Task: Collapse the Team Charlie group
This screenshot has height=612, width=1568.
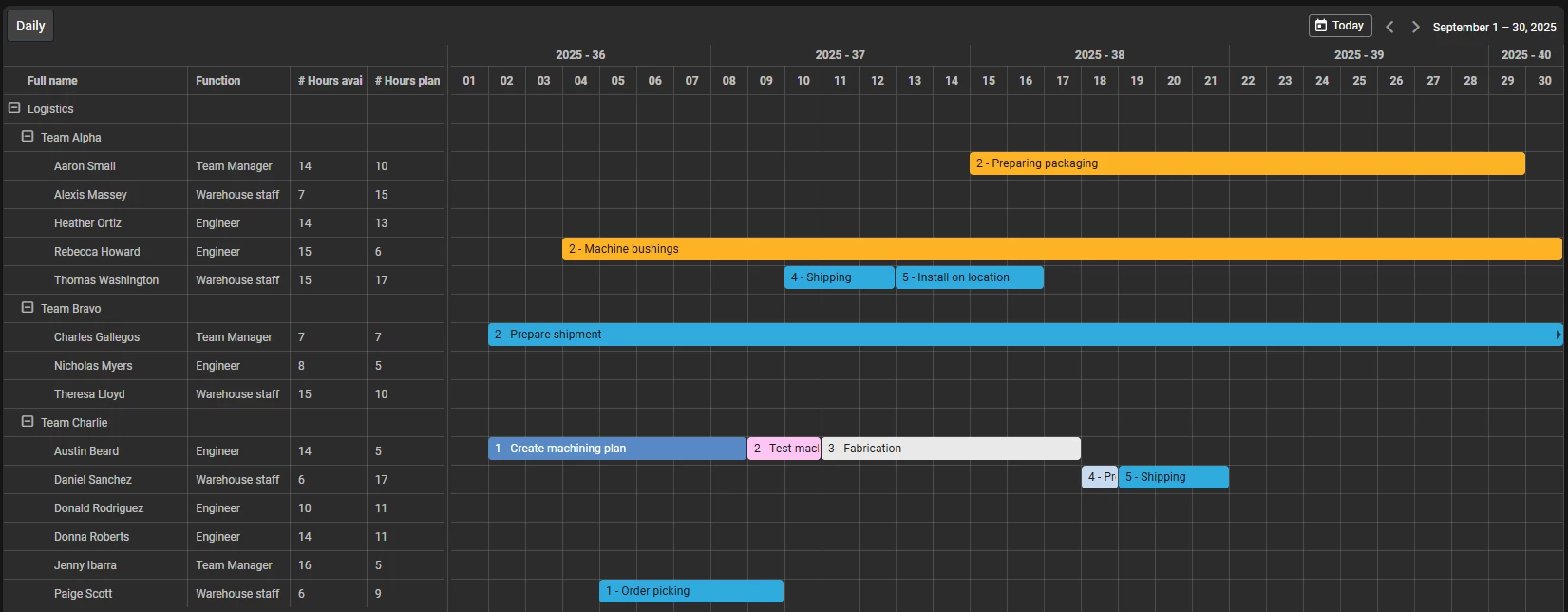Action: [28, 422]
